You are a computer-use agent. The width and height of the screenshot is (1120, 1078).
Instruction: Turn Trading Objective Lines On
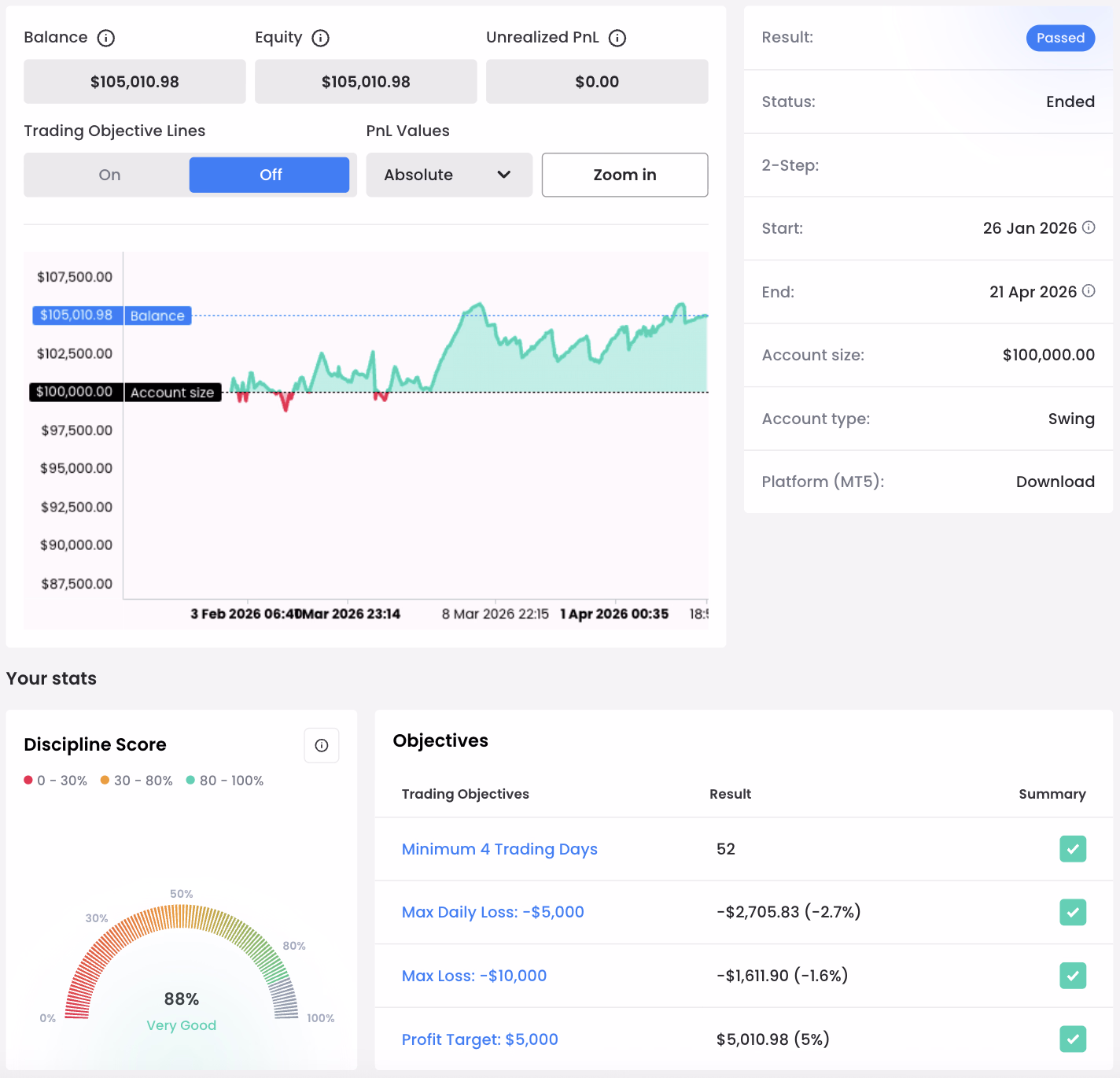point(109,175)
